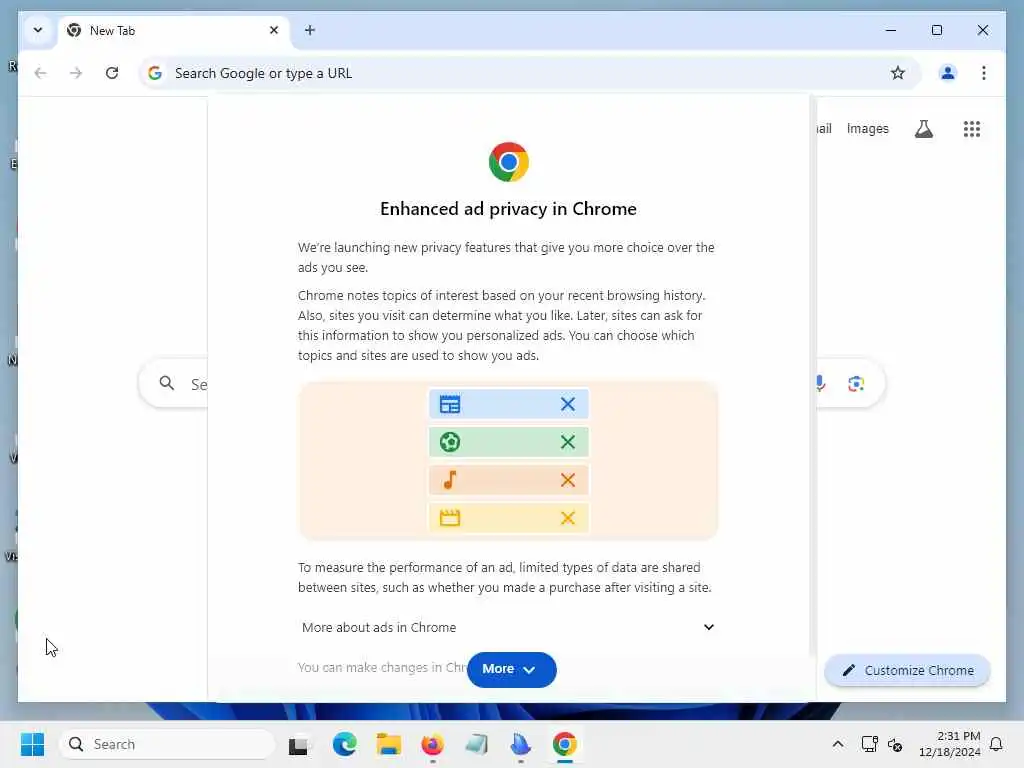Go forward using the forward arrow
Viewport: 1024px width, 768px height.
(x=76, y=73)
